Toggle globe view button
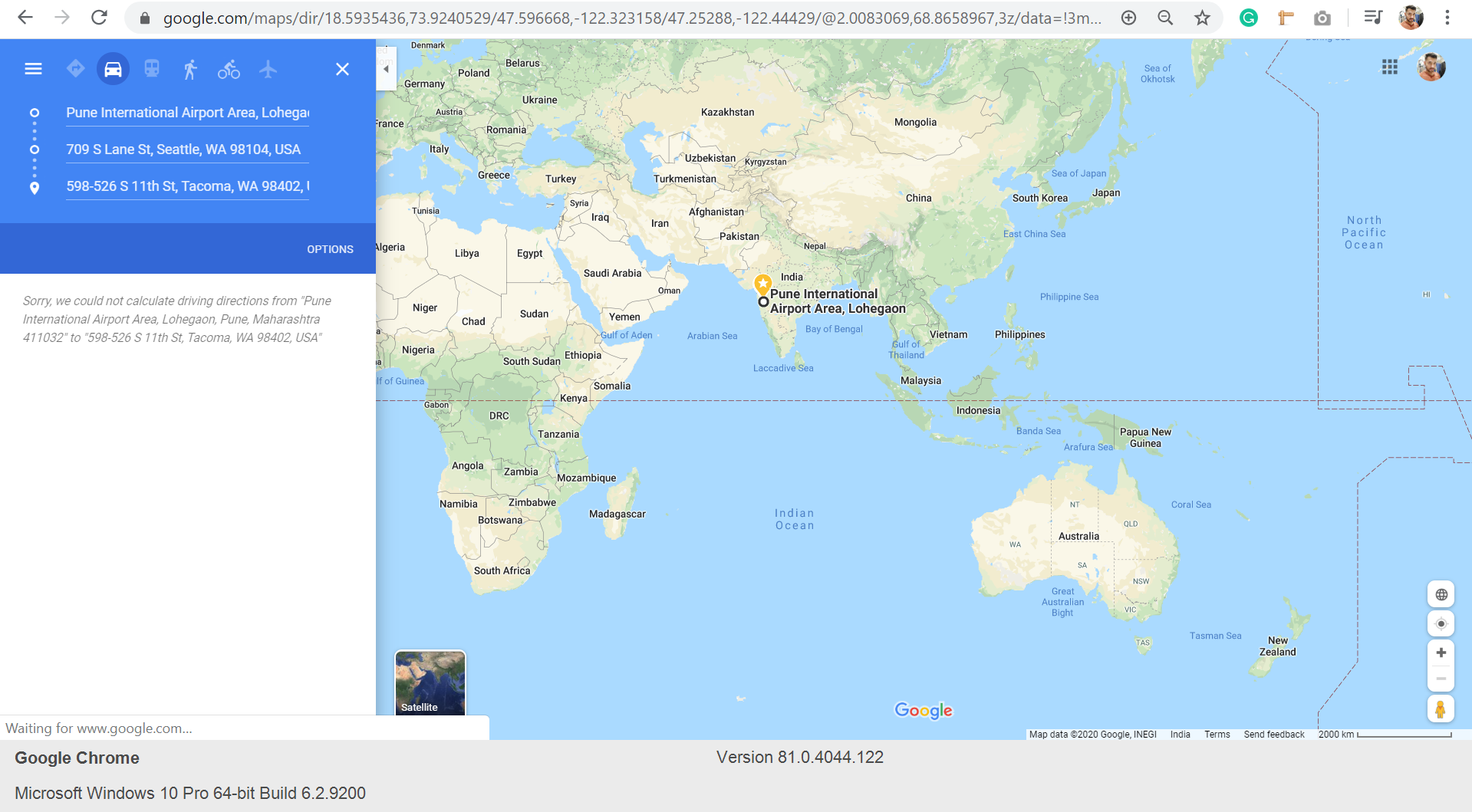 click(1441, 594)
